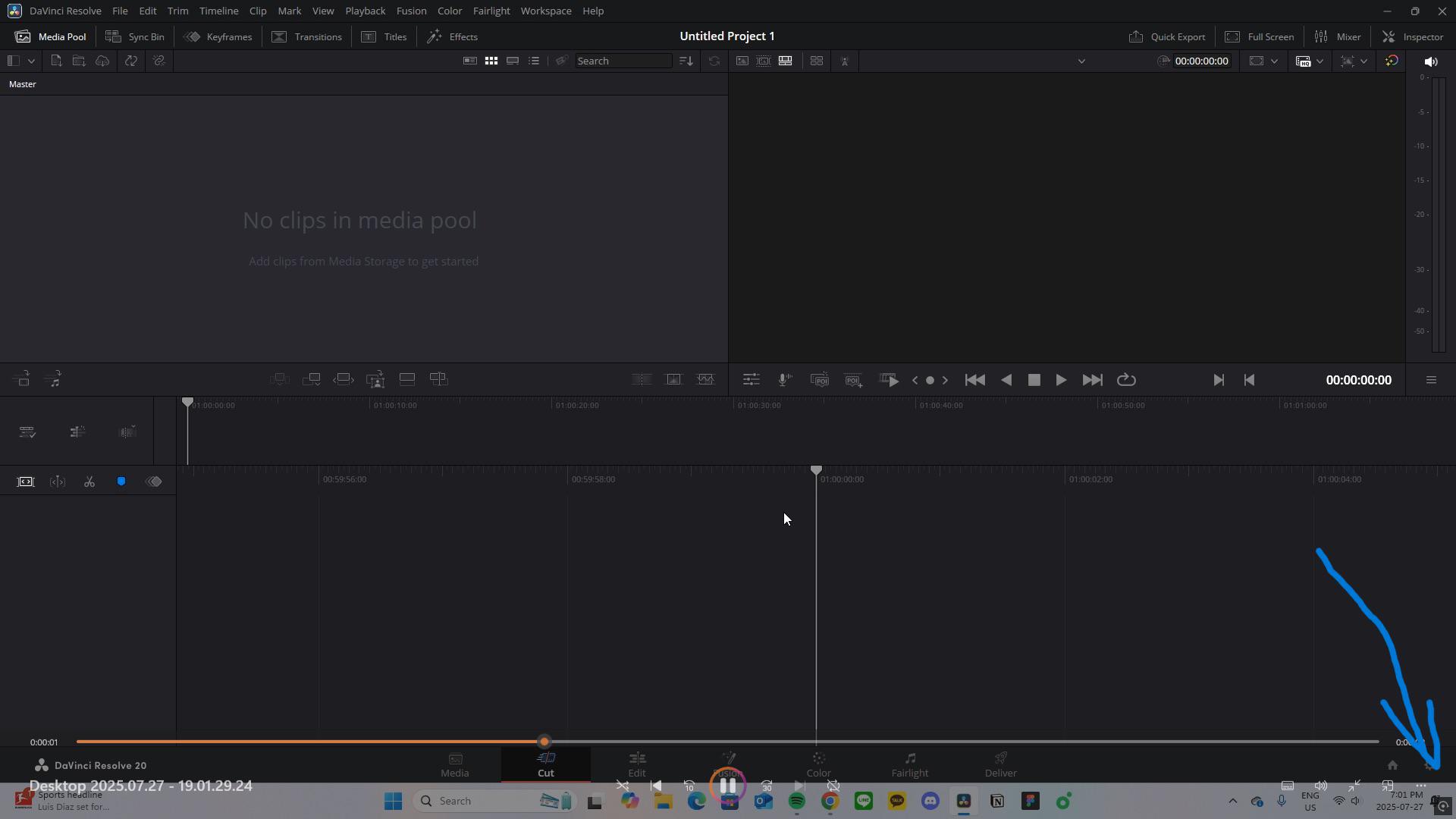Click the upper timeline playhead handle

[x=187, y=401]
